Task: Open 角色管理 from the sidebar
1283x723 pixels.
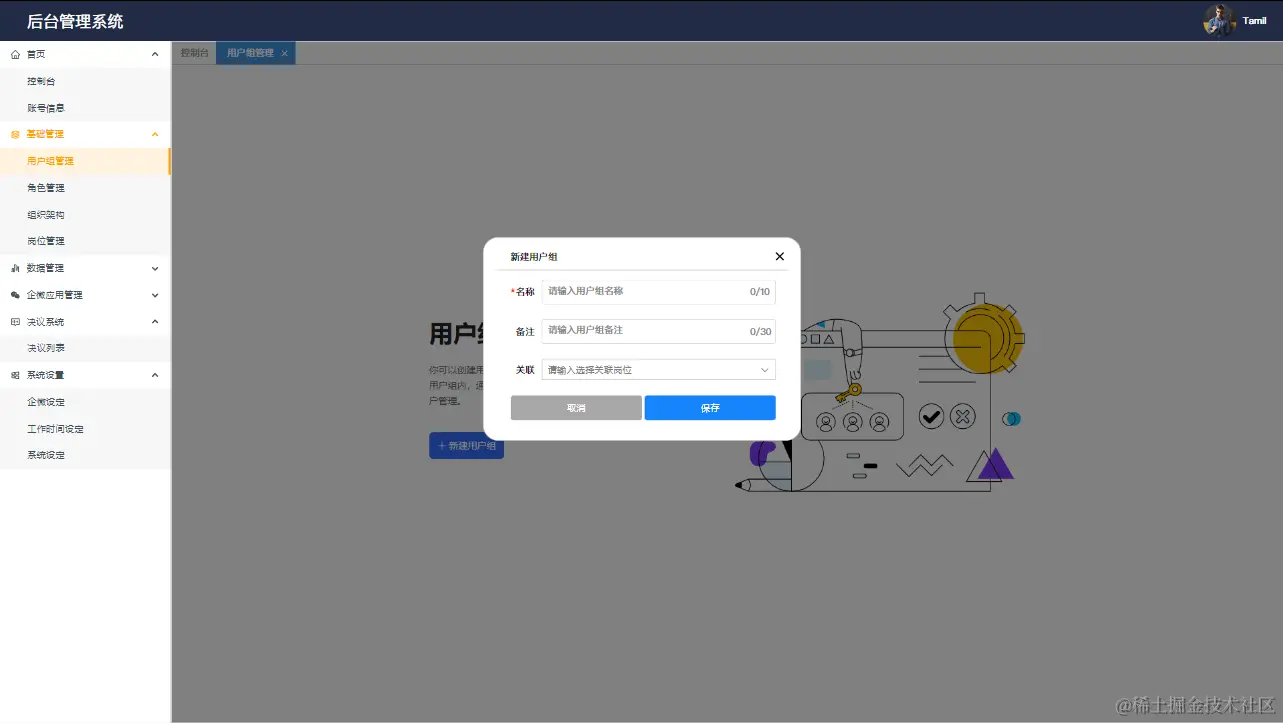Action: [x=85, y=188]
